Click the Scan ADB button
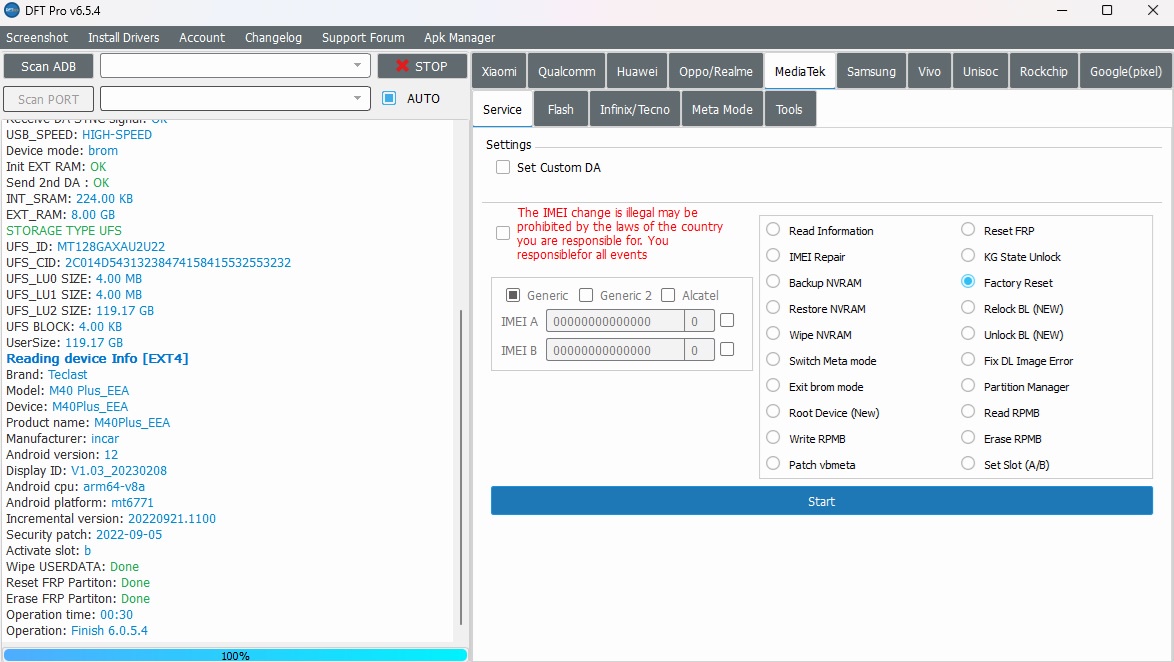The image size is (1174, 662). pos(49,66)
